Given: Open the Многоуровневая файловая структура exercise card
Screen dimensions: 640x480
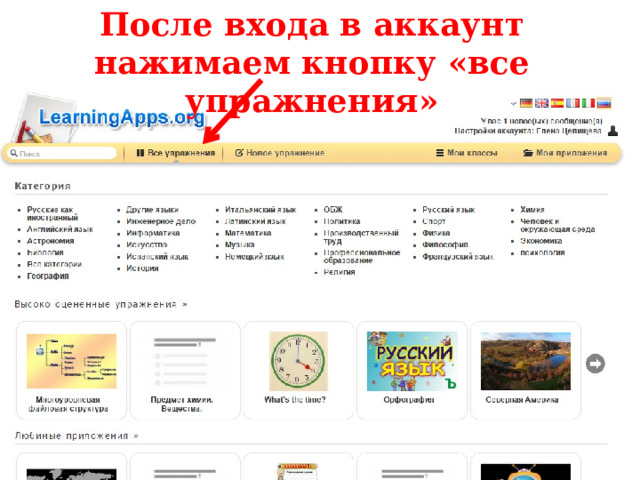Looking at the screenshot, I should click(x=71, y=371).
